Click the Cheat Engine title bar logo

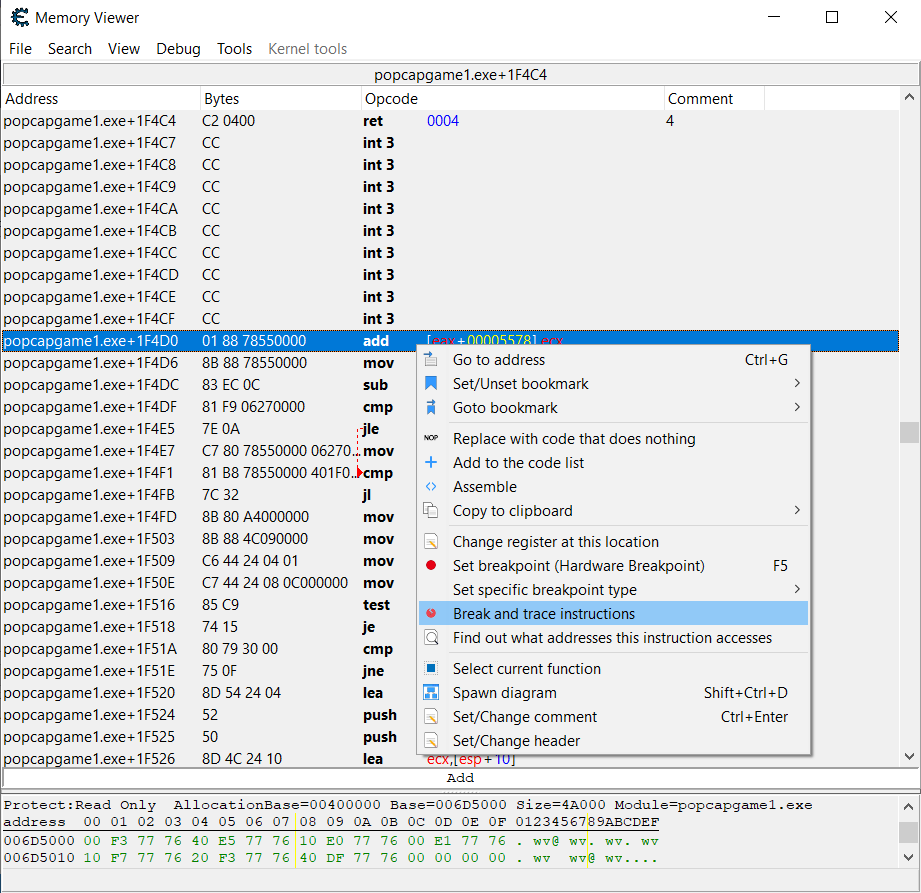tap(19, 18)
